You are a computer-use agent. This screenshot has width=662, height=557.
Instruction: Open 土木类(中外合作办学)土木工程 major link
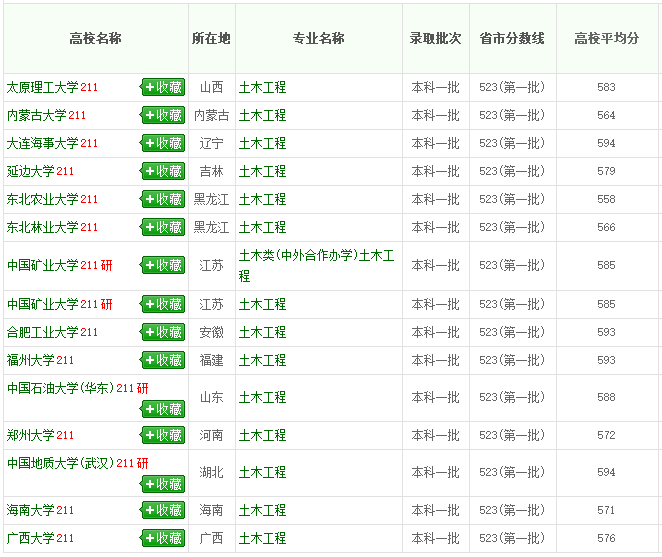pyautogui.click(x=317, y=266)
